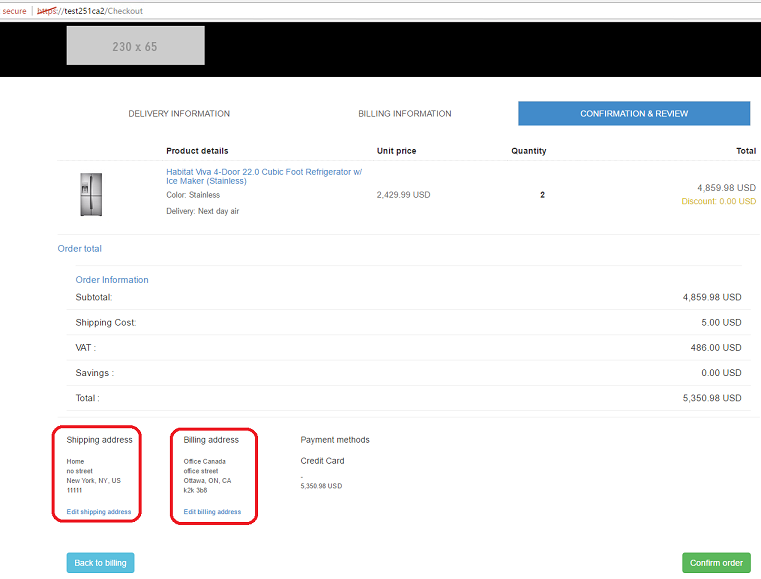Focus the browser address bar URL
This screenshot has height=579, width=761.
pos(102,11)
